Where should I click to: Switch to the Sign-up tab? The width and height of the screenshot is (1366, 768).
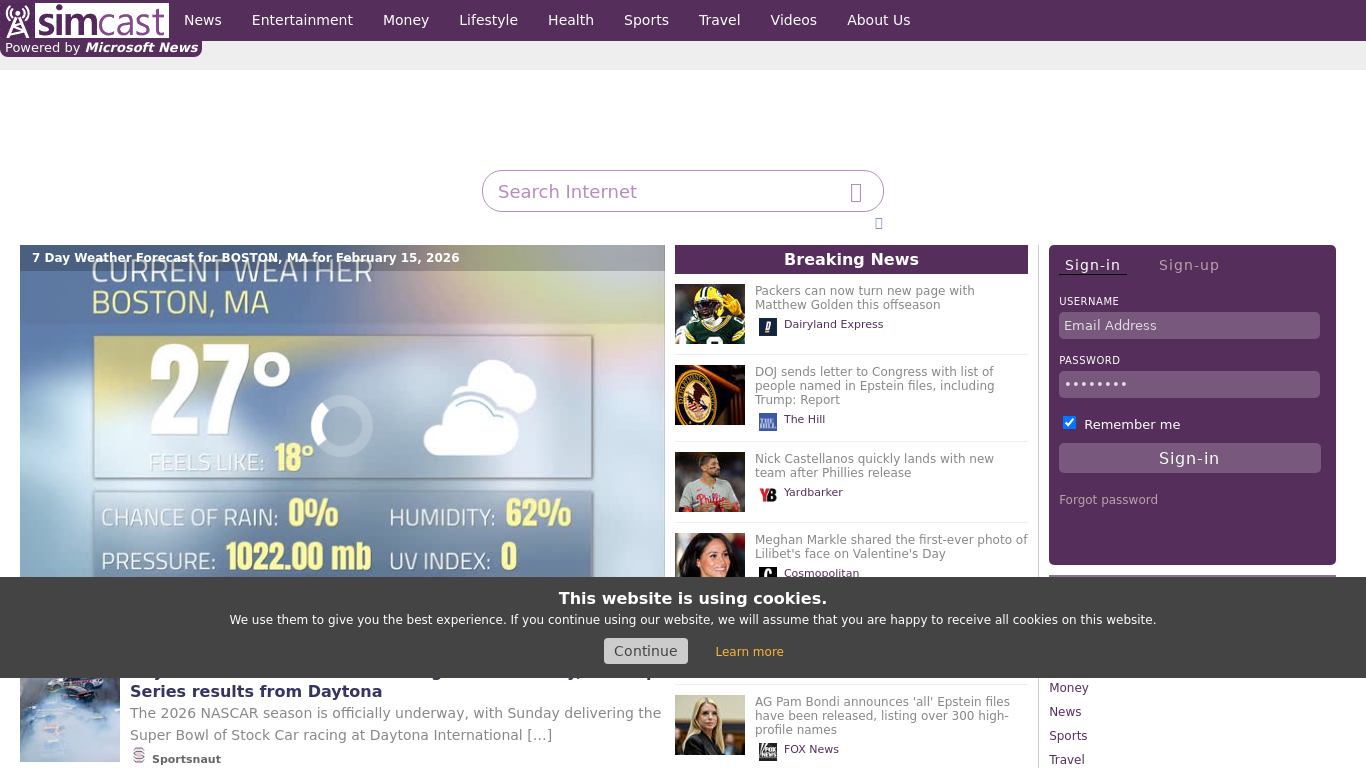[1188, 265]
